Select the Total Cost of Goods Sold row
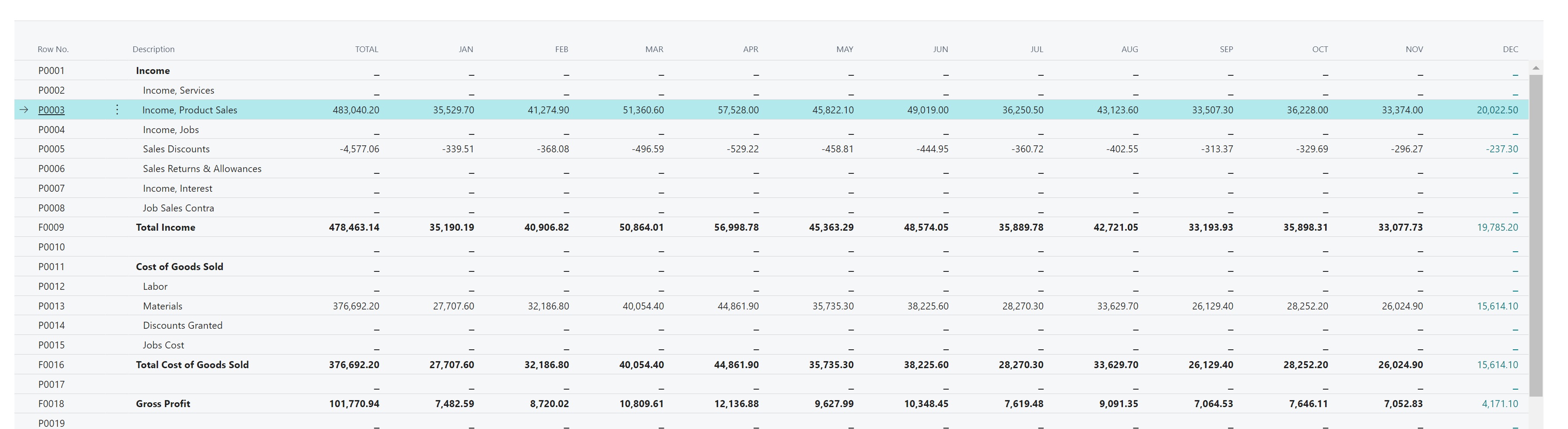Viewport: 1568px width, 429px height. pyautogui.click(x=193, y=365)
